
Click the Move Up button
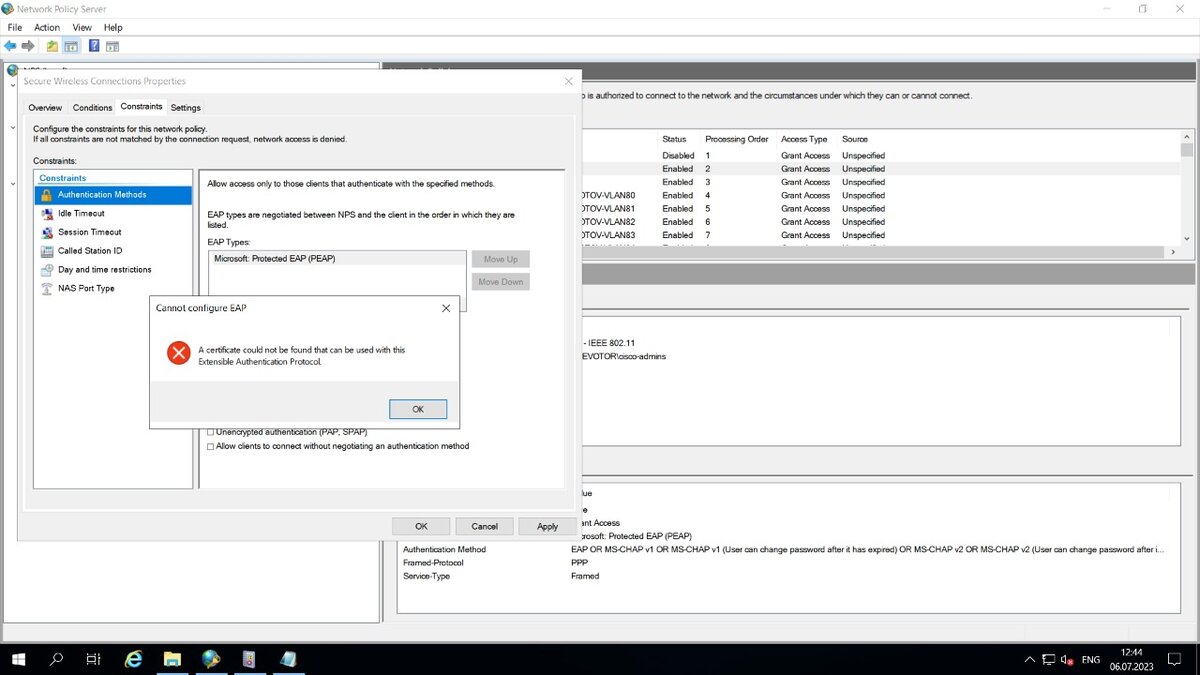[501, 259]
